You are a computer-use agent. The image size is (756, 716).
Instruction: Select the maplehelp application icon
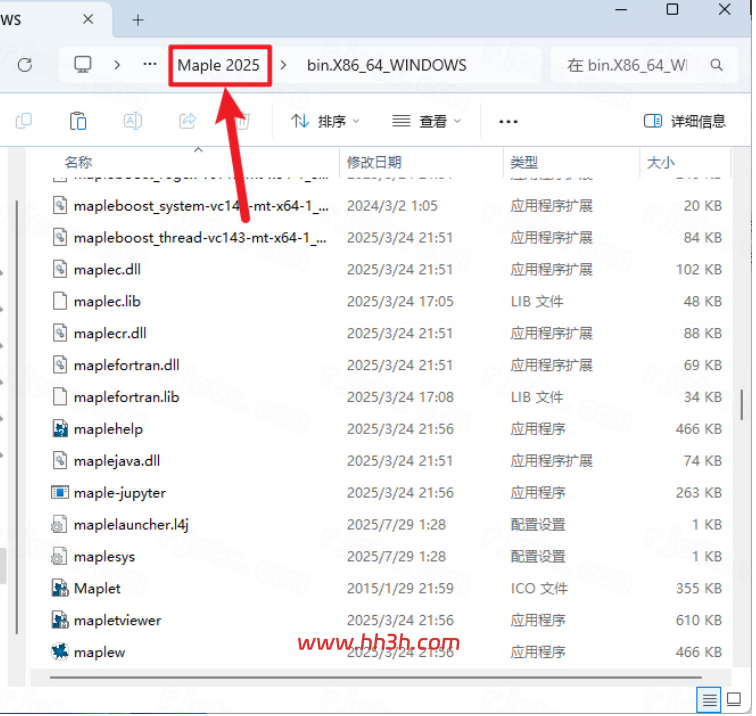tap(60, 429)
